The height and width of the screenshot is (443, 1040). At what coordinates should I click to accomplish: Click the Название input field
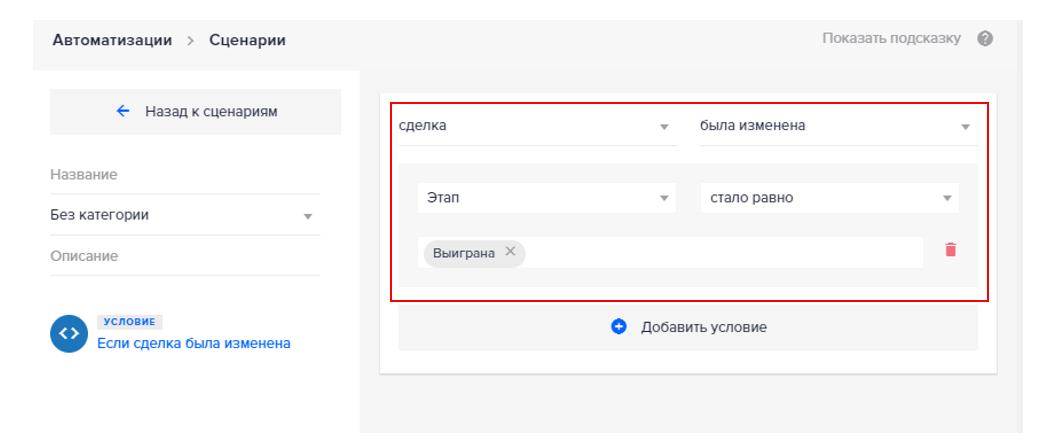pyautogui.click(x=184, y=175)
